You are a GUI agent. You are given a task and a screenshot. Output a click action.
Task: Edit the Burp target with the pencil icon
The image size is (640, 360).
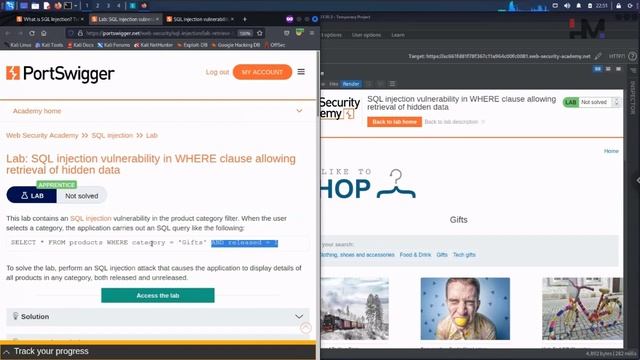tap(598, 56)
